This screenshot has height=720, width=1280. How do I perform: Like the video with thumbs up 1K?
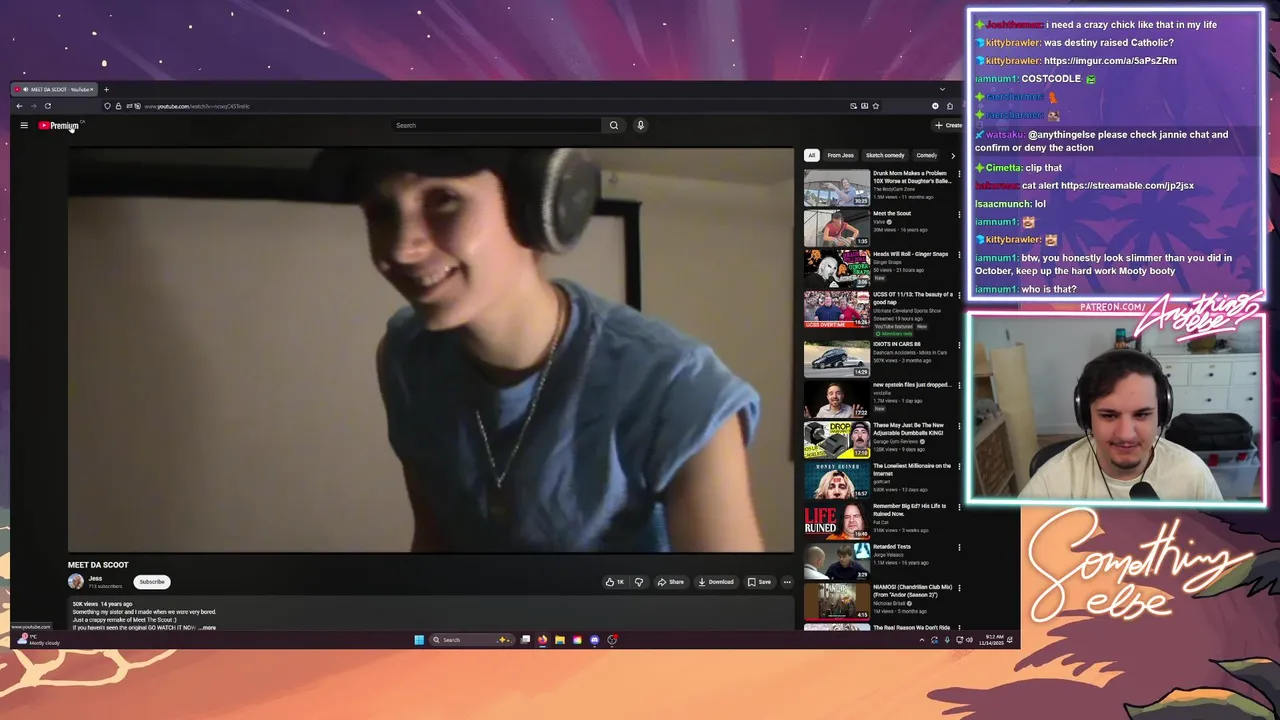point(614,582)
